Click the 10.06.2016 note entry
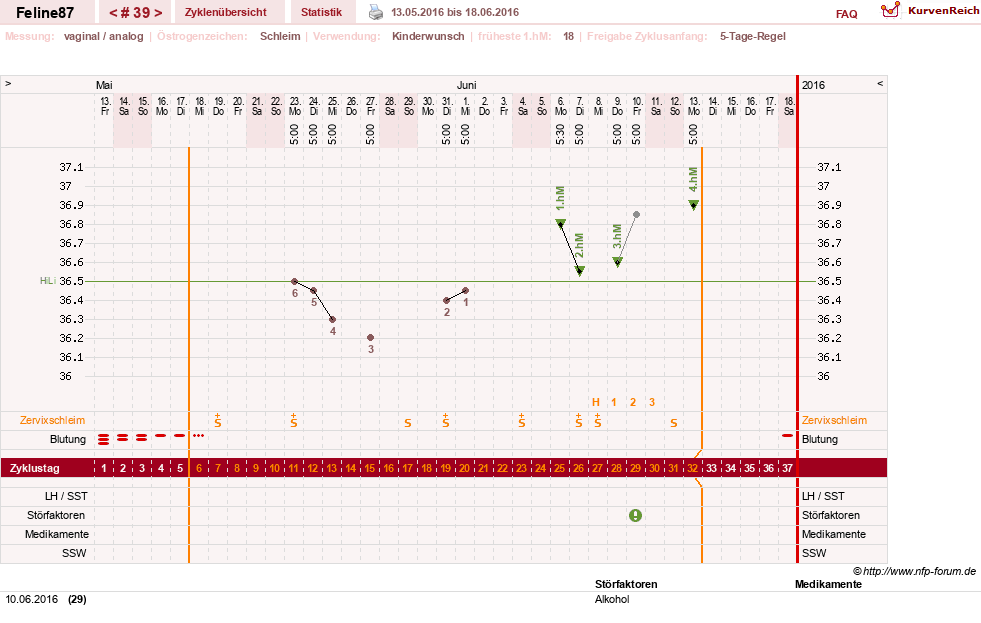Viewport: 981px width, 623px height. click(x=46, y=599)
